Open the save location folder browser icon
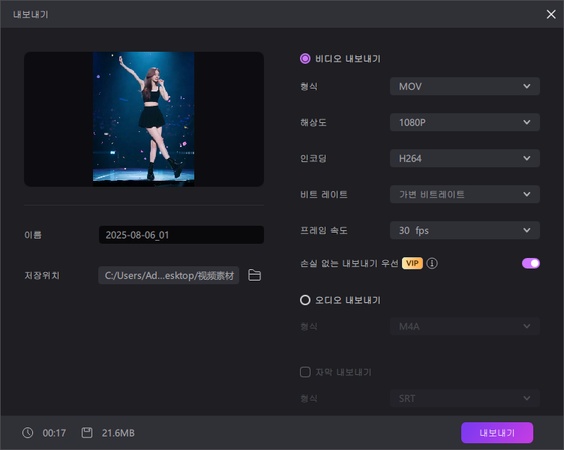The image size is (564, 450). click(255, 275)
